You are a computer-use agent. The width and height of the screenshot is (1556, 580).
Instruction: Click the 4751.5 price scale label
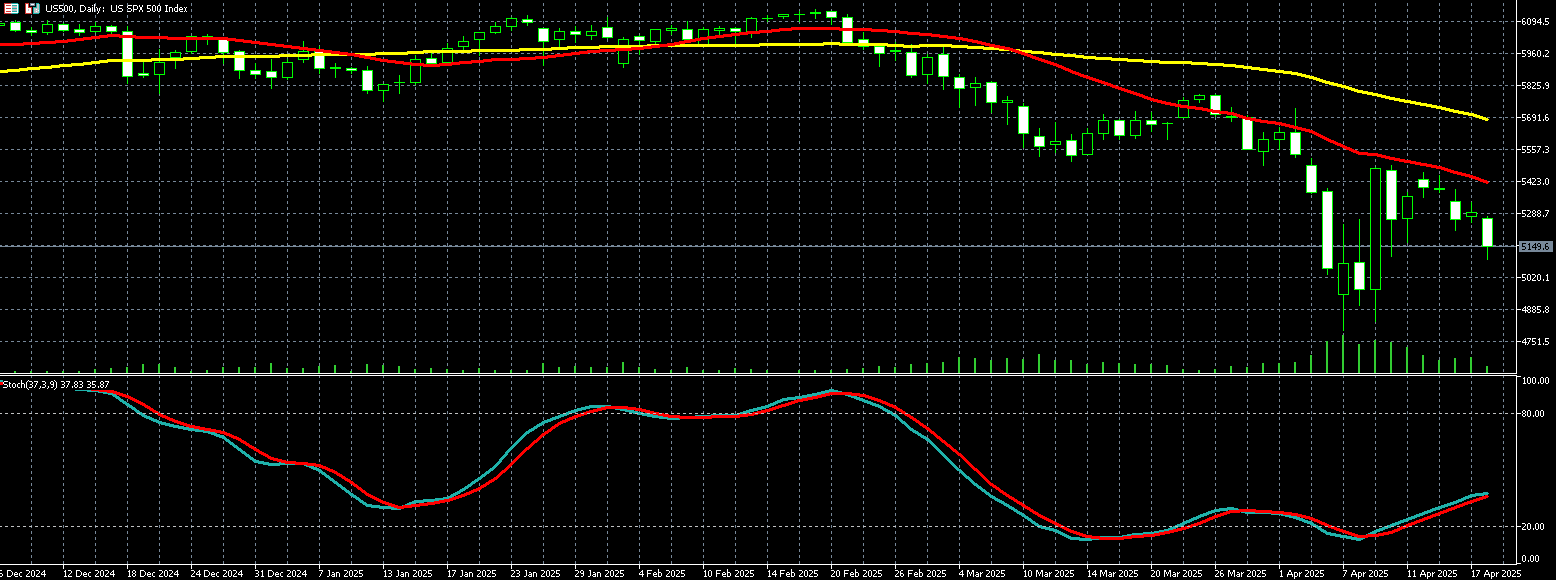point(1535,342)
